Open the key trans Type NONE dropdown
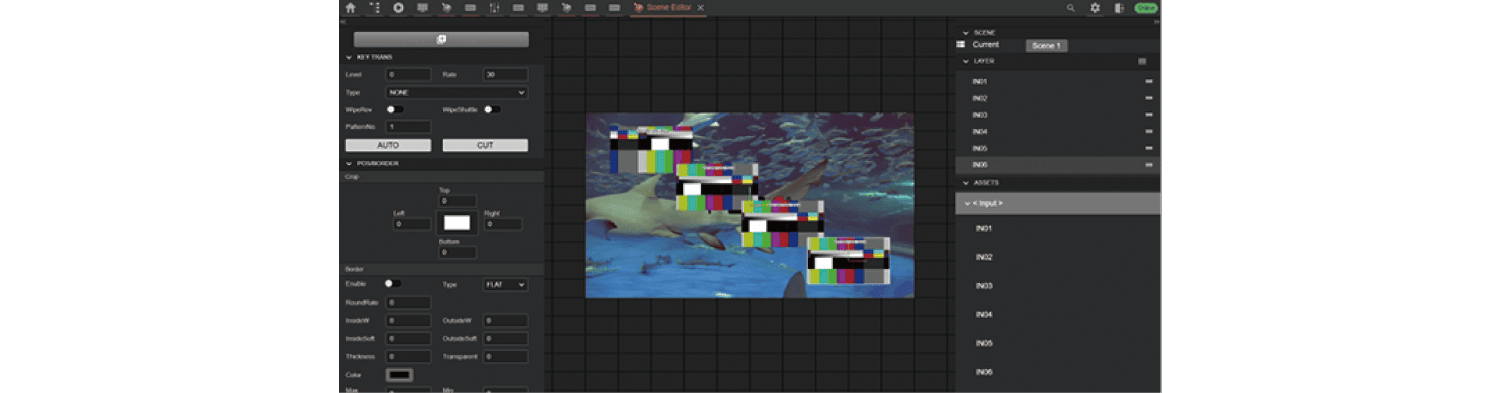1500x393 pixels. (457, 92)
